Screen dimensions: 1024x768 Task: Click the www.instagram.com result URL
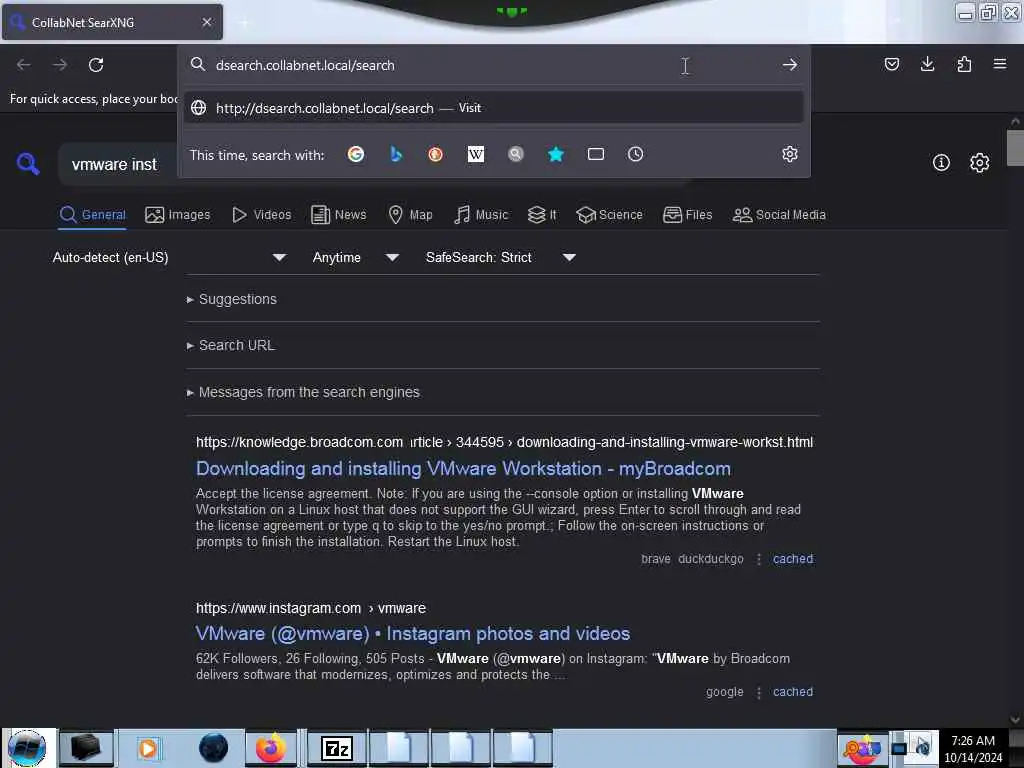[311, 608]
